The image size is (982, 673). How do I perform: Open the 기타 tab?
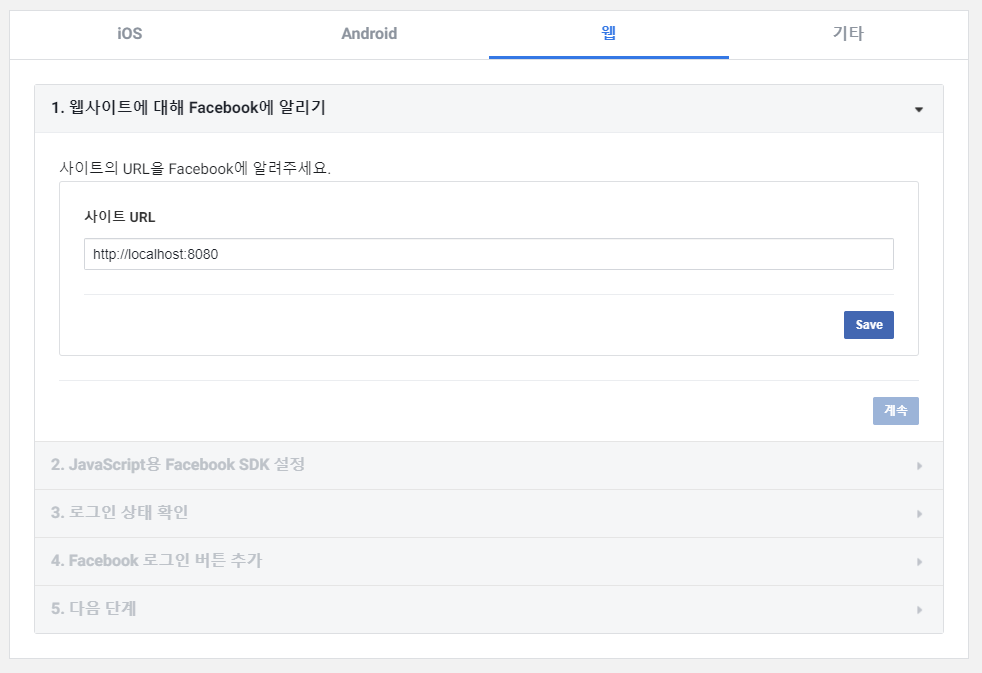pos(848,34)
